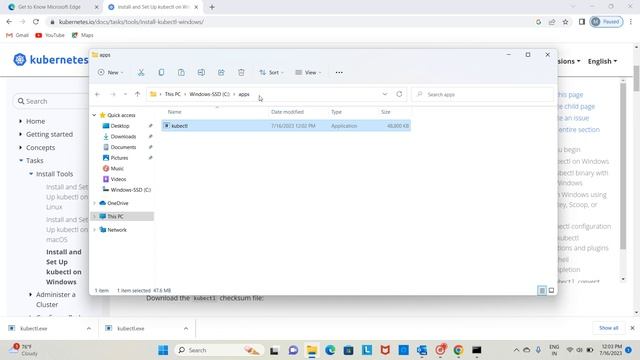
Task: Open Getting started docs link
Action: pos(49,134)
